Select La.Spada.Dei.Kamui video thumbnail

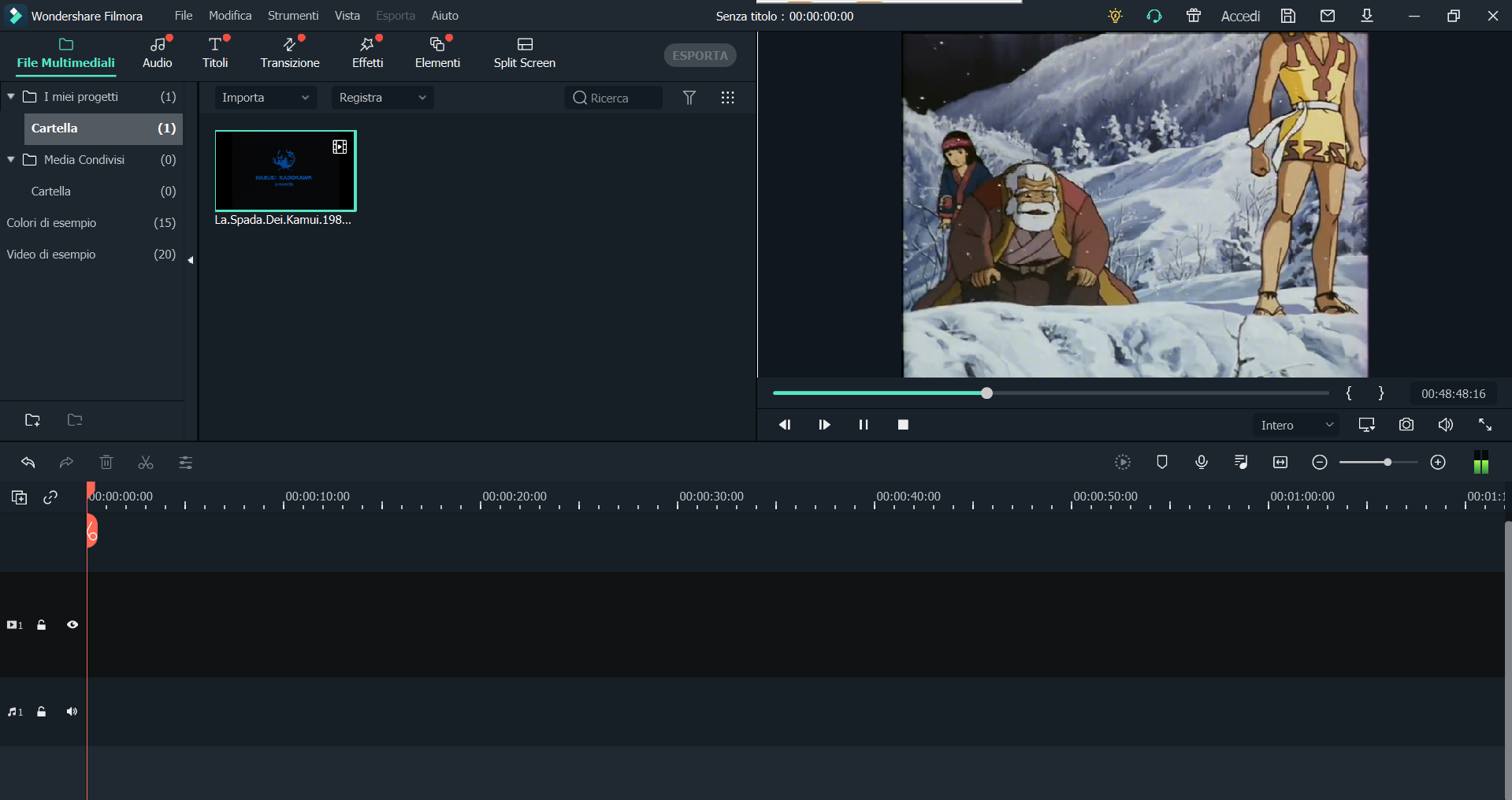(x=285, y=171)
